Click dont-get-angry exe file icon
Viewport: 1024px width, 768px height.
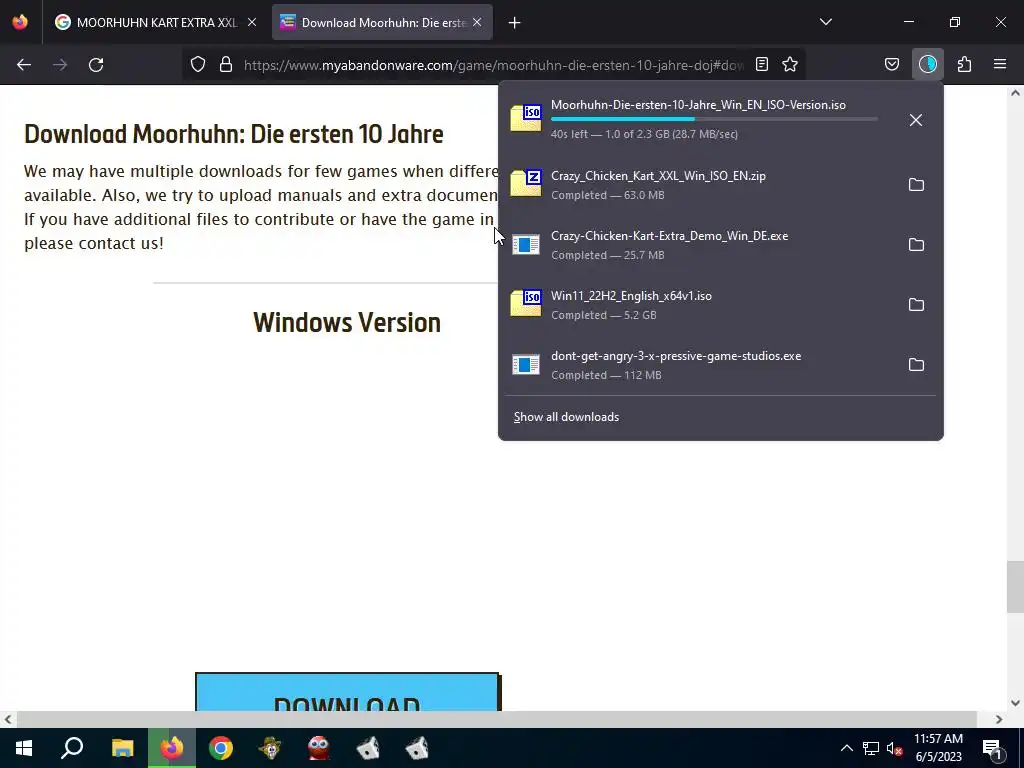pos(526,365)
